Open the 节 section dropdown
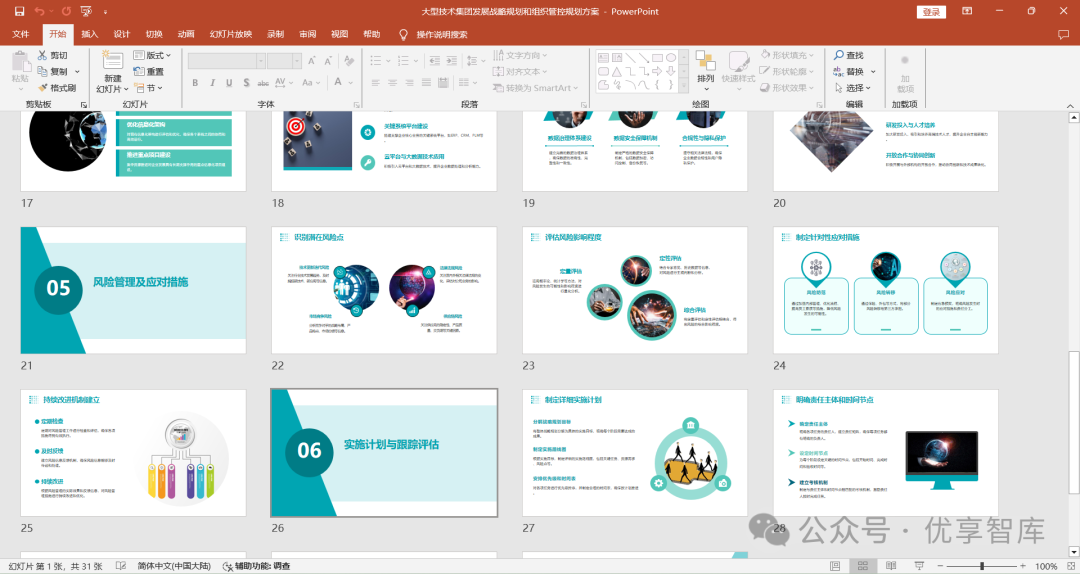This screenshot has width=1080, height=574. click(149, 88)
